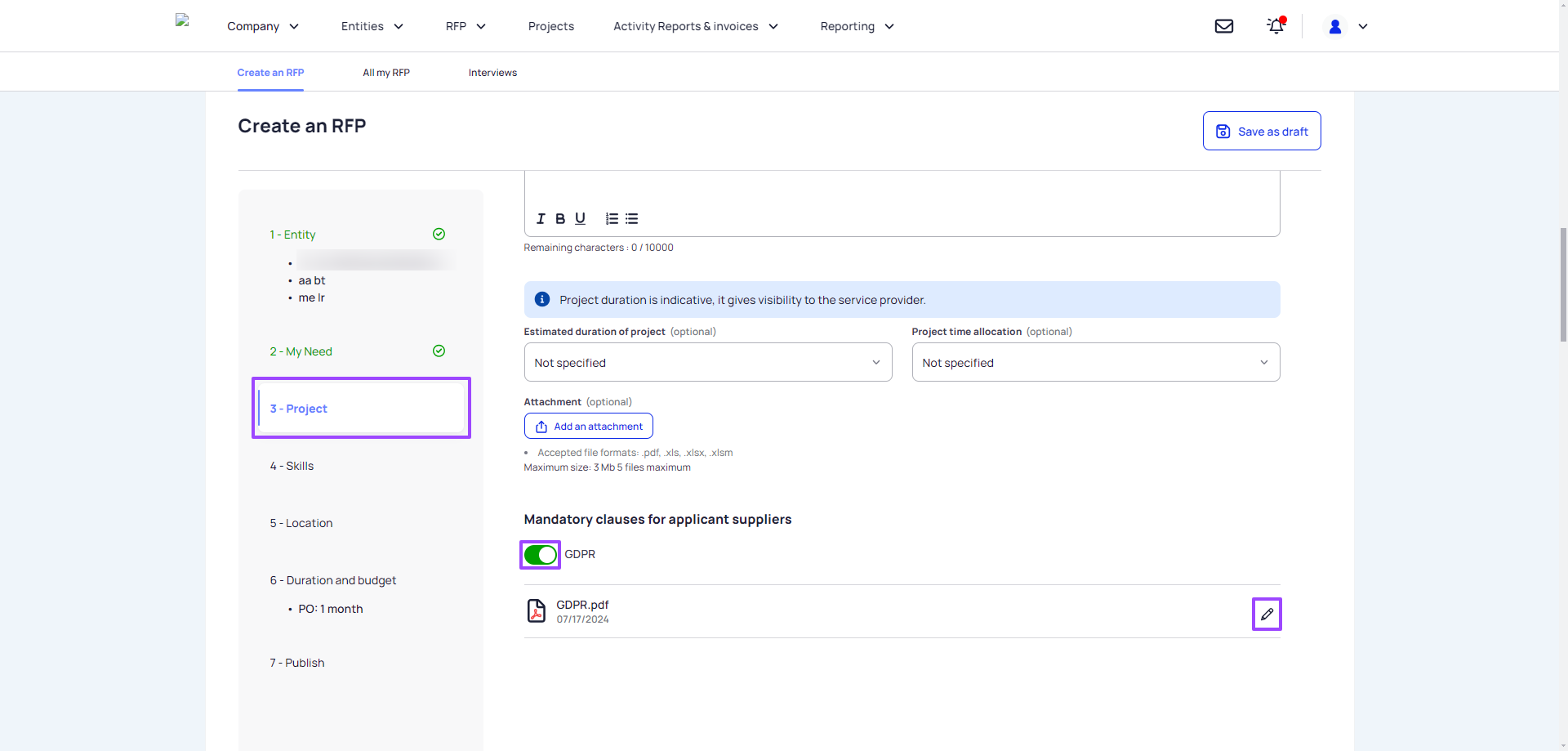Click the 'me lr' entity entry

tap(311, 297)
